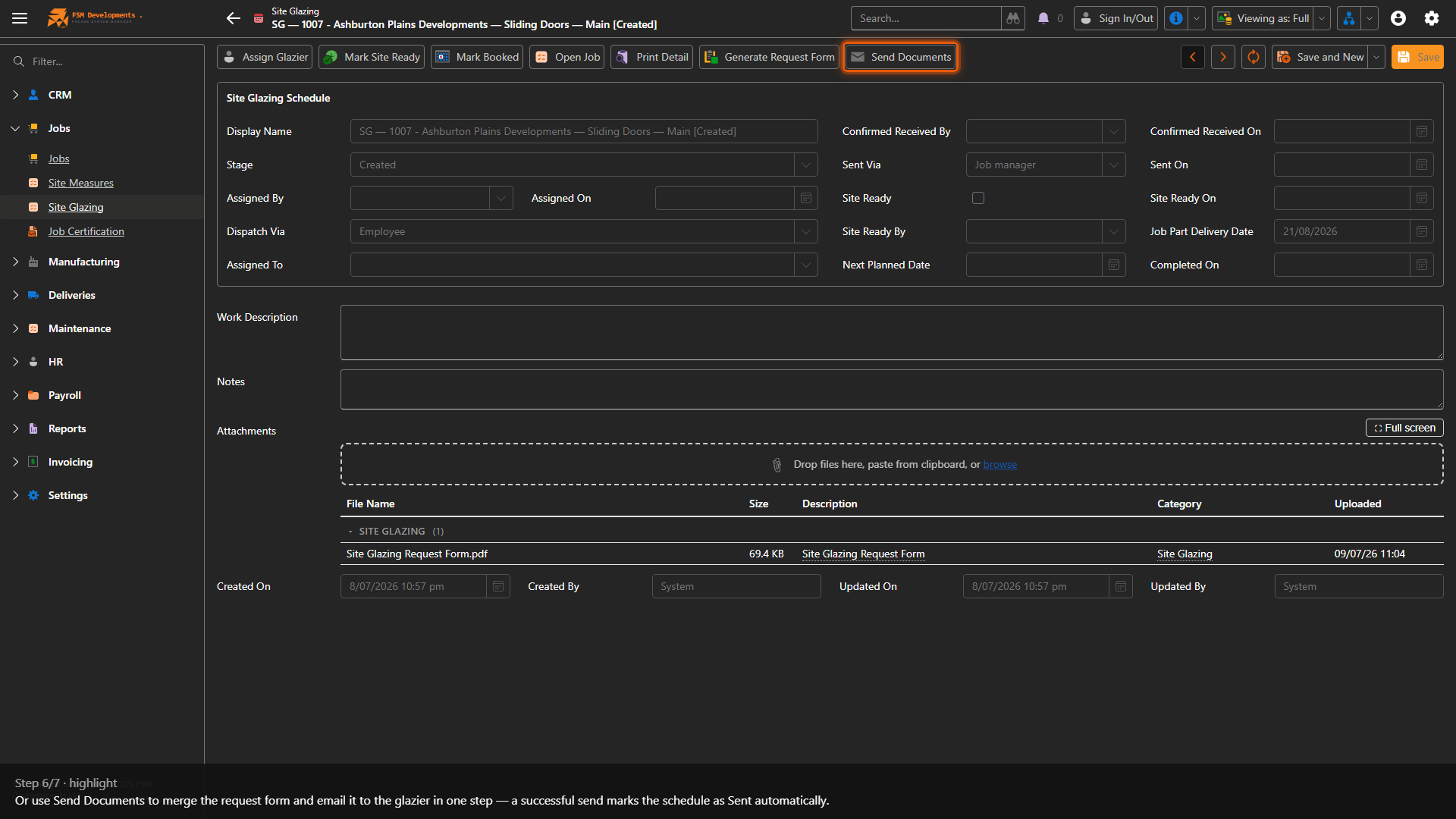Select Payroll in the sidebar
The height and width of the screenshot is (819, 1456).
coord(64,395)
